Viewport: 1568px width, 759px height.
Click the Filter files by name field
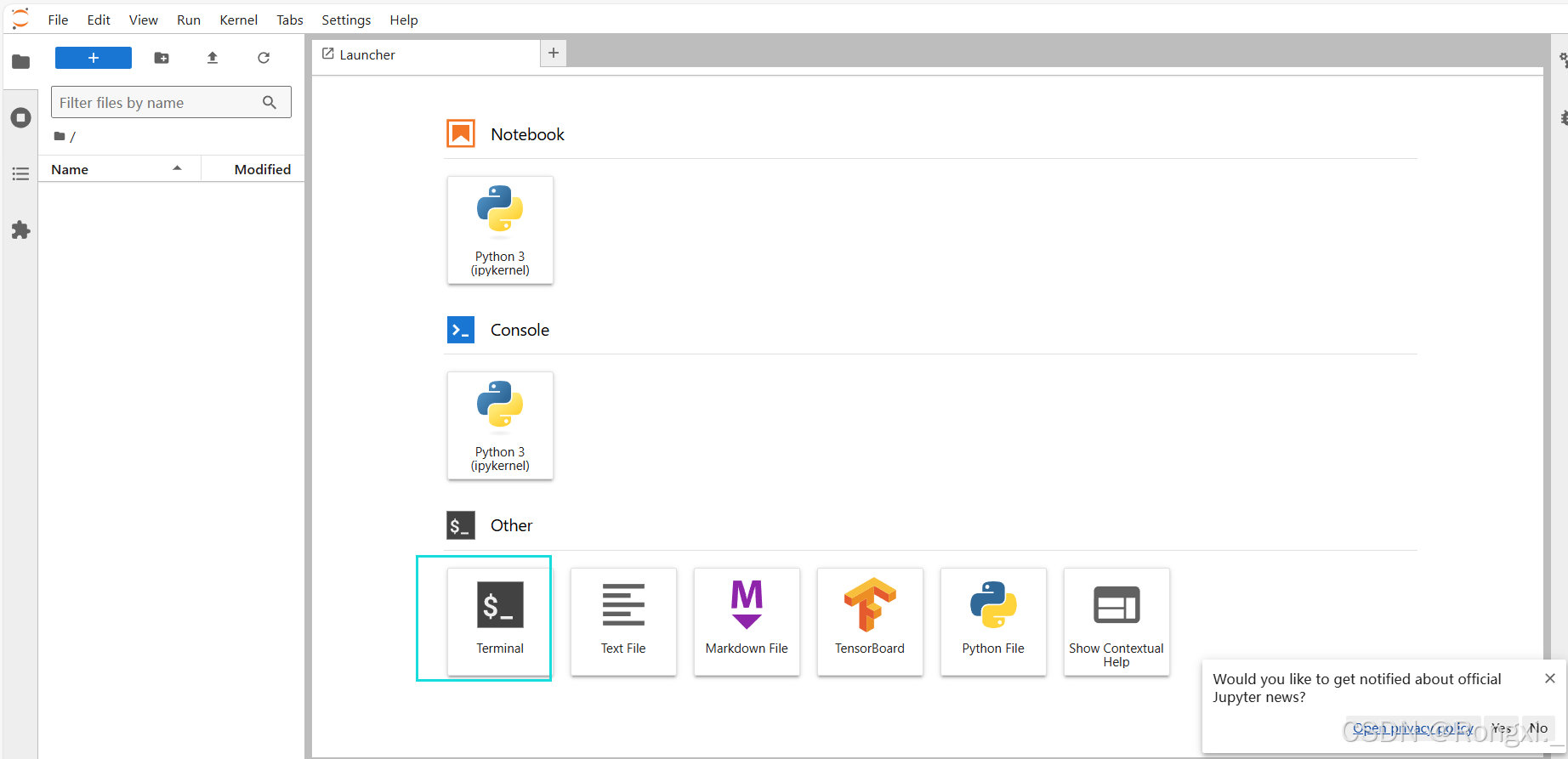171,102
